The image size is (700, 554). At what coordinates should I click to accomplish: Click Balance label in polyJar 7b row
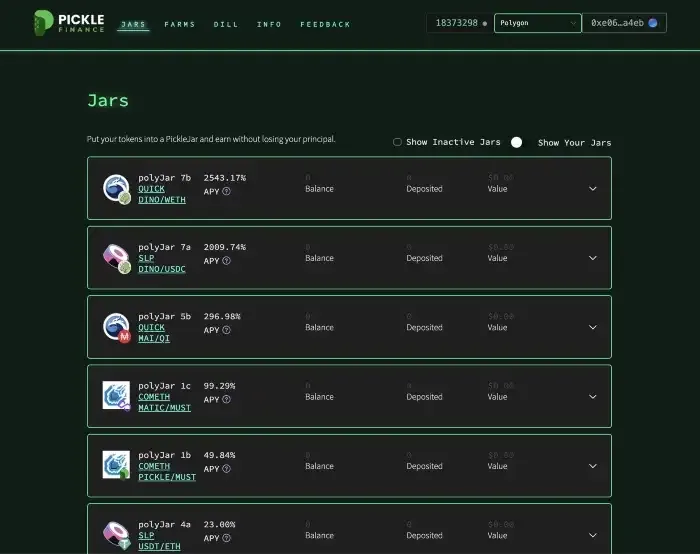[x=319, y=189]
